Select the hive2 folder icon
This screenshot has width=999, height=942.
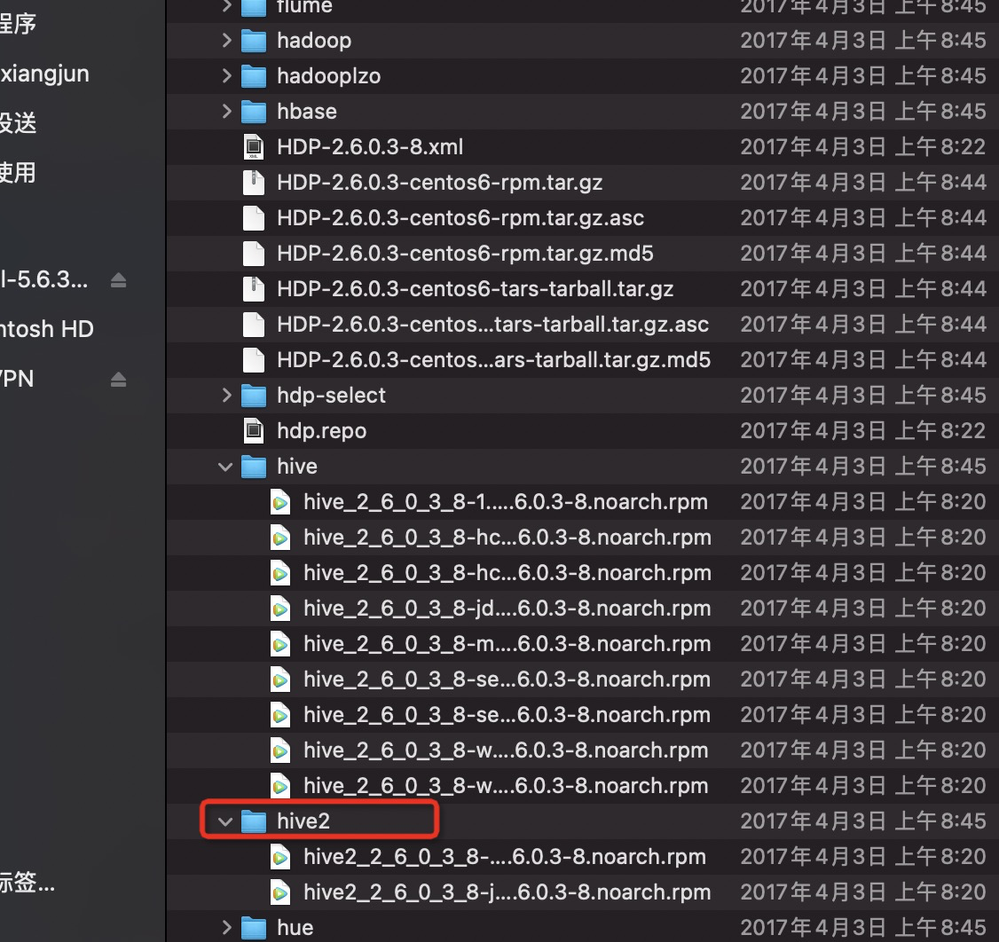point(254,822)
